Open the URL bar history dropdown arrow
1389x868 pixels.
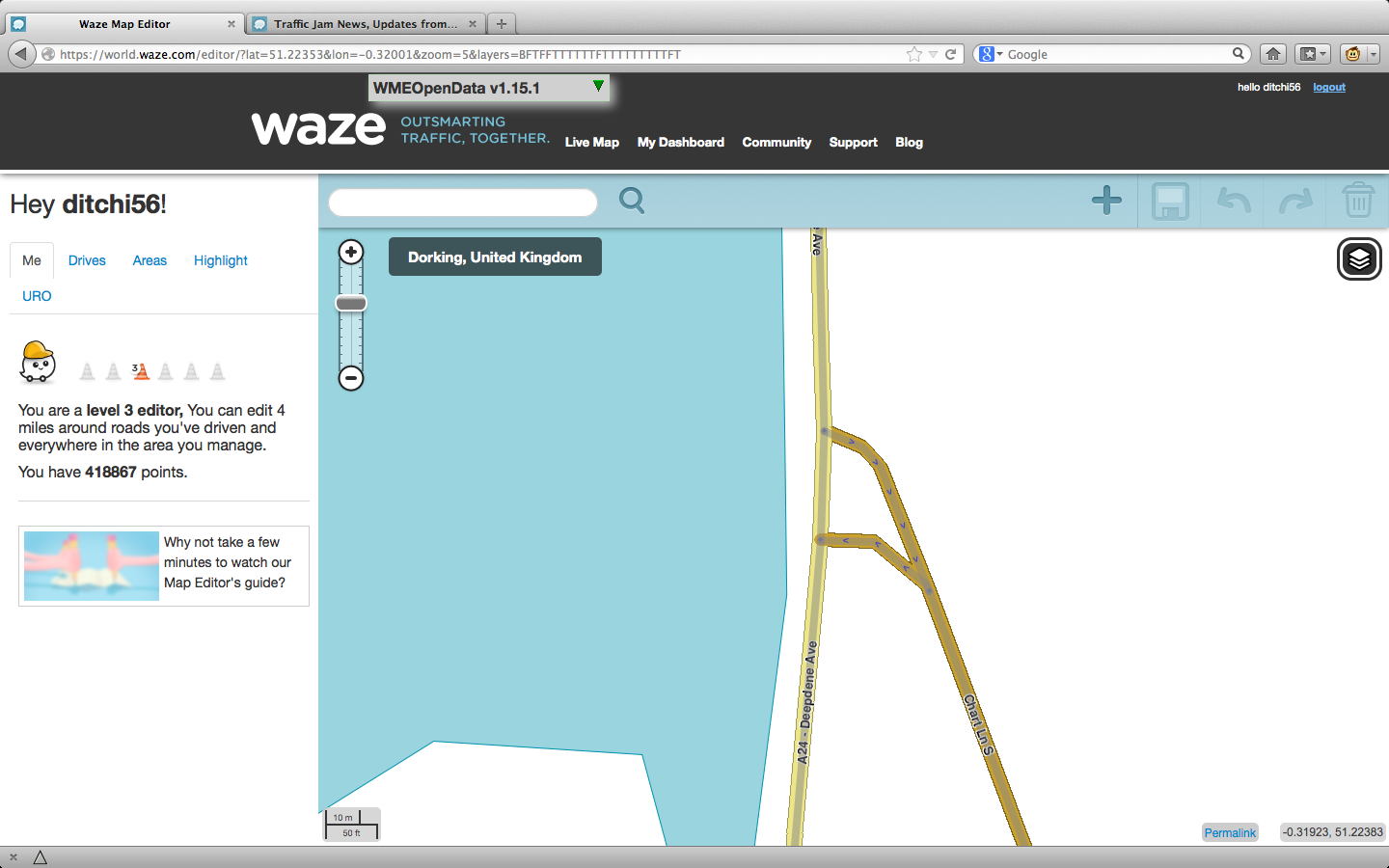pyautogui.click(x=933, y=54)
